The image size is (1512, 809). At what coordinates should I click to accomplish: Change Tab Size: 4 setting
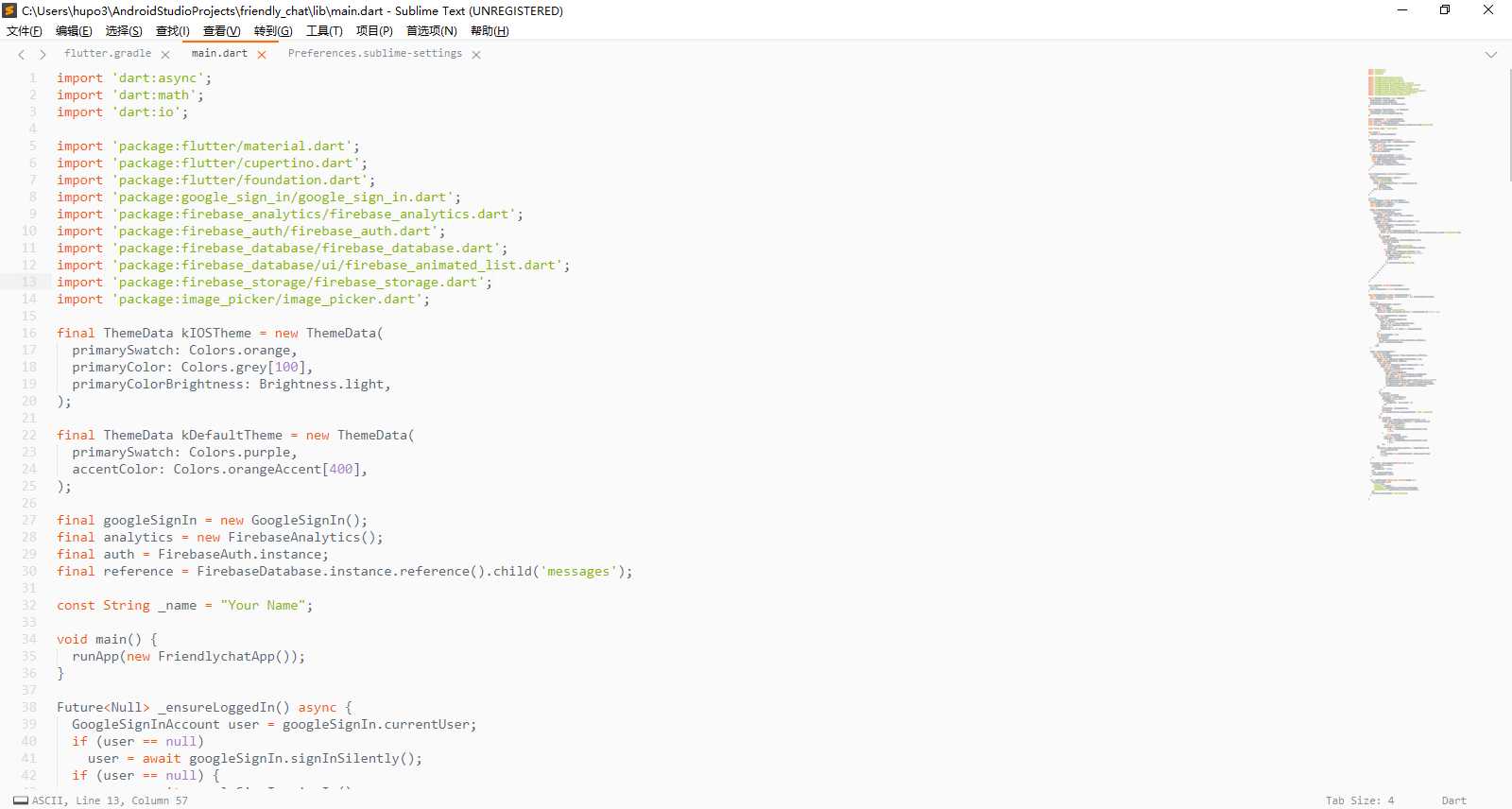tap(1360, 800)
